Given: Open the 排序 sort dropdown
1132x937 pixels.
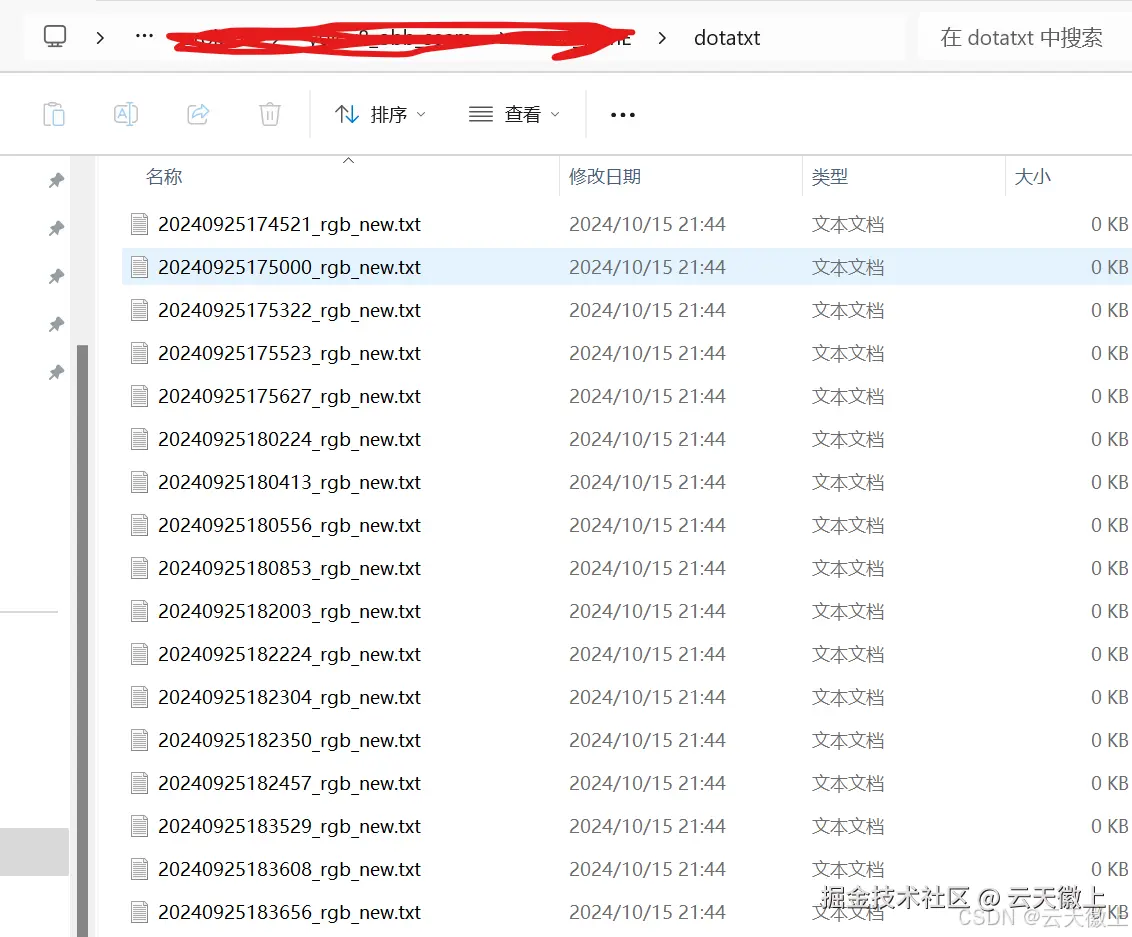Looking at the screenshot, I should coord(383,114).
